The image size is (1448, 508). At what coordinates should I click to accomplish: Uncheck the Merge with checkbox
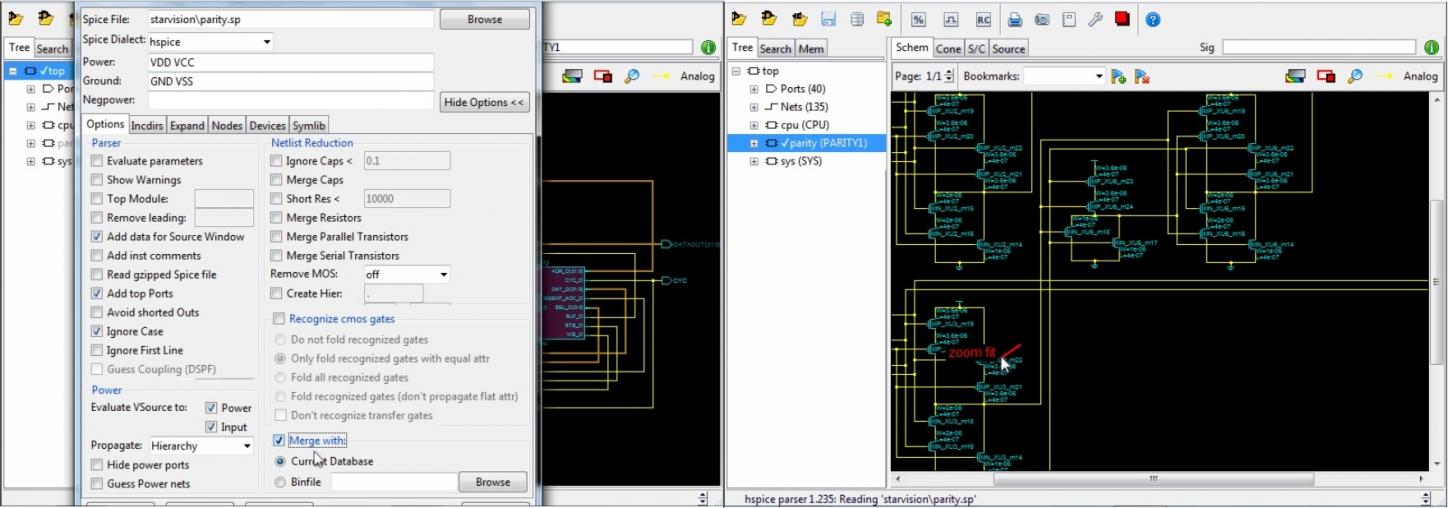(279, 440)
